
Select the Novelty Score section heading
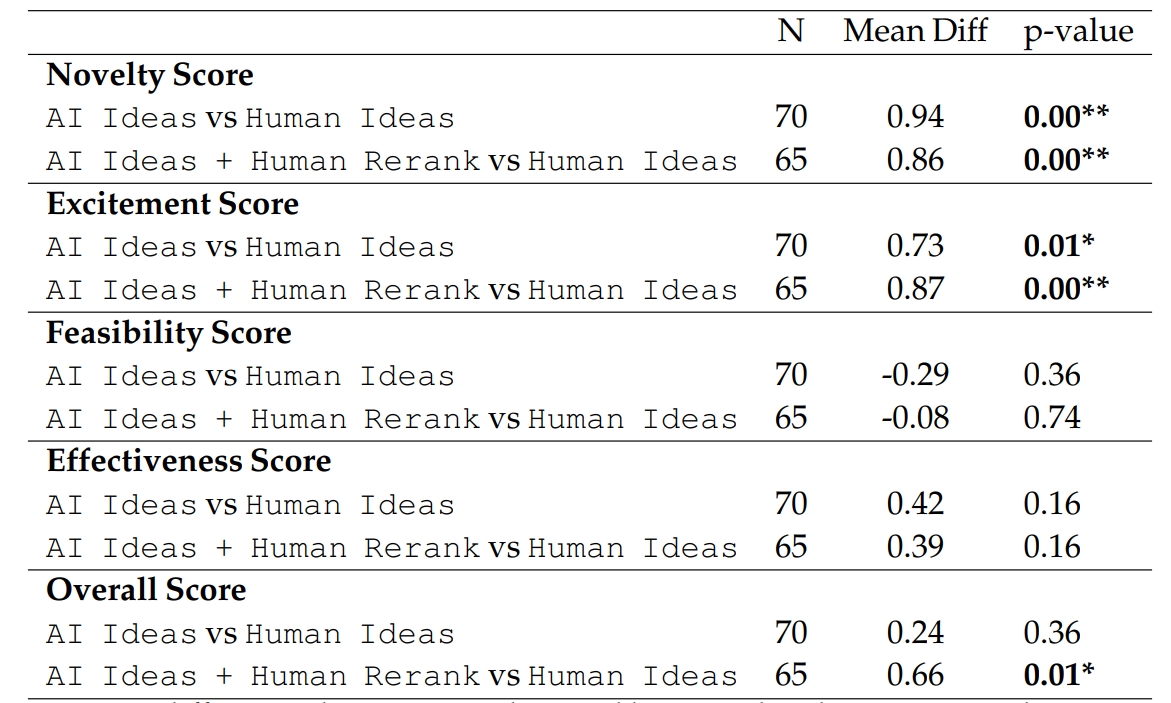click(150, 75)
